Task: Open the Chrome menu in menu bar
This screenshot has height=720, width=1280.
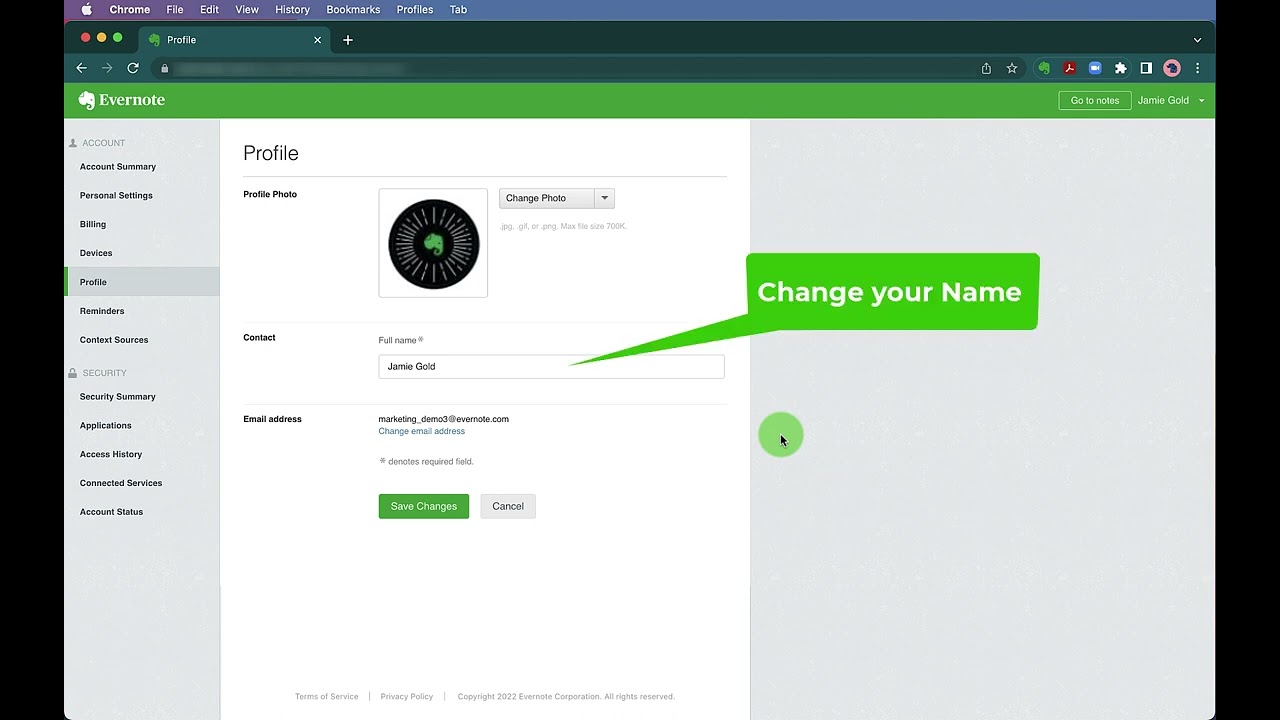Action: click(x=129, y=9)
